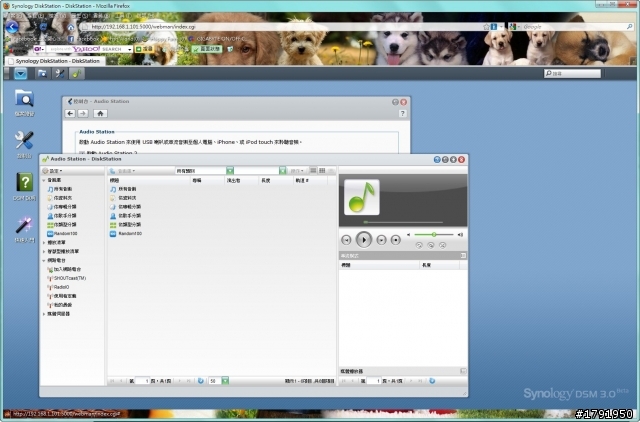Open the items-per-page dropdown showing 50

tap(225, 381)
